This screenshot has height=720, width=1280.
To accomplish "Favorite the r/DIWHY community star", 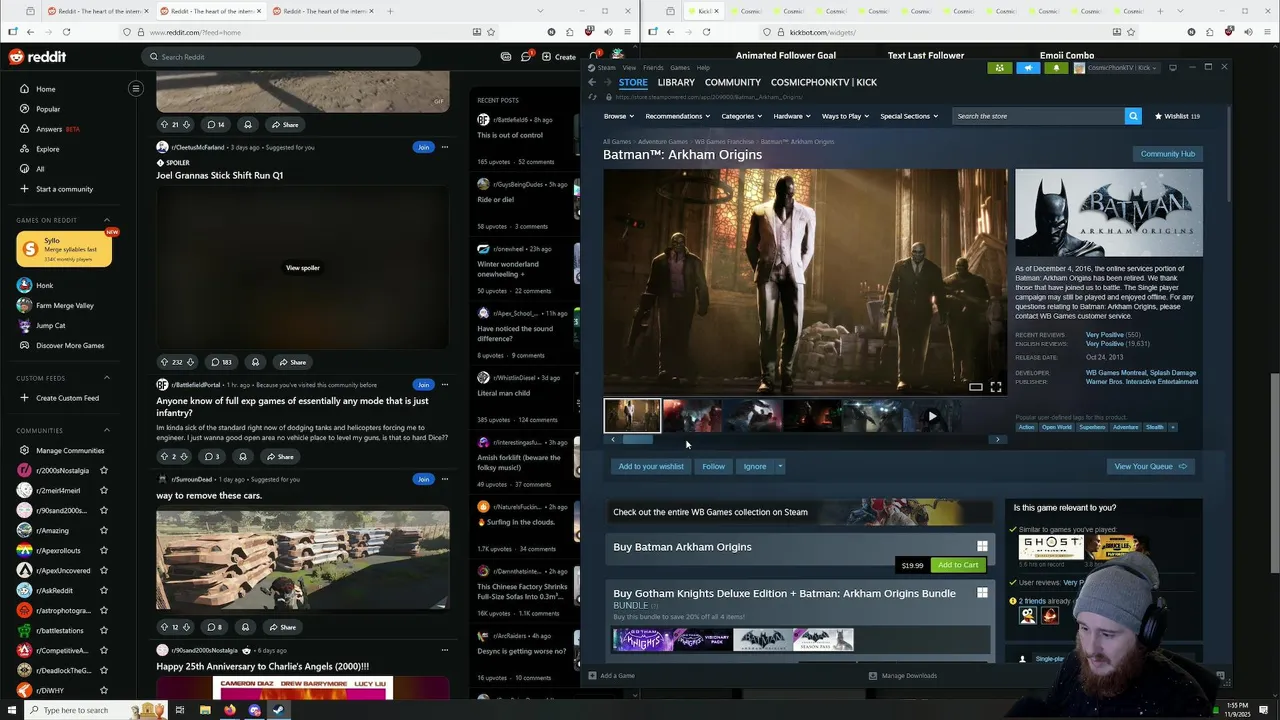I will click(x=104, y=690).
